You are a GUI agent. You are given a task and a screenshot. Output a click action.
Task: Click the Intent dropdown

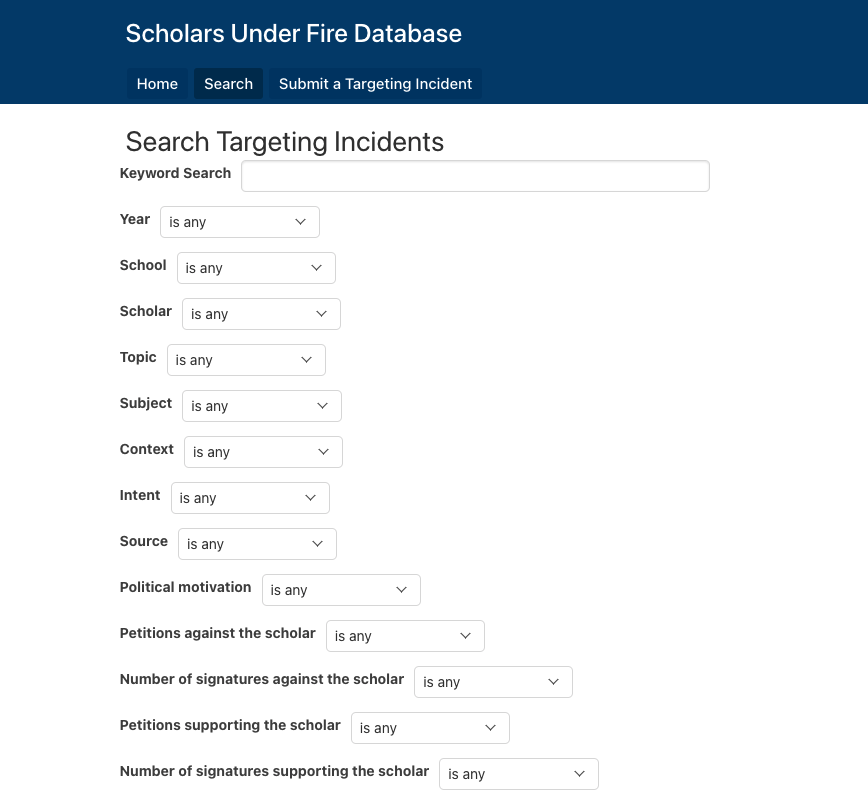pos(250,498)
